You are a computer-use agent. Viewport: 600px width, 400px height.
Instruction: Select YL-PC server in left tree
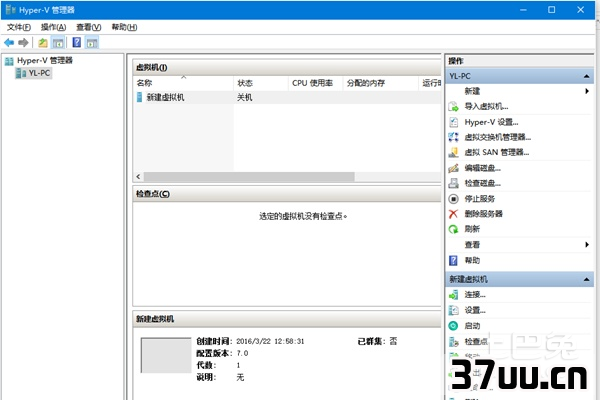click(x=33, y=73)
